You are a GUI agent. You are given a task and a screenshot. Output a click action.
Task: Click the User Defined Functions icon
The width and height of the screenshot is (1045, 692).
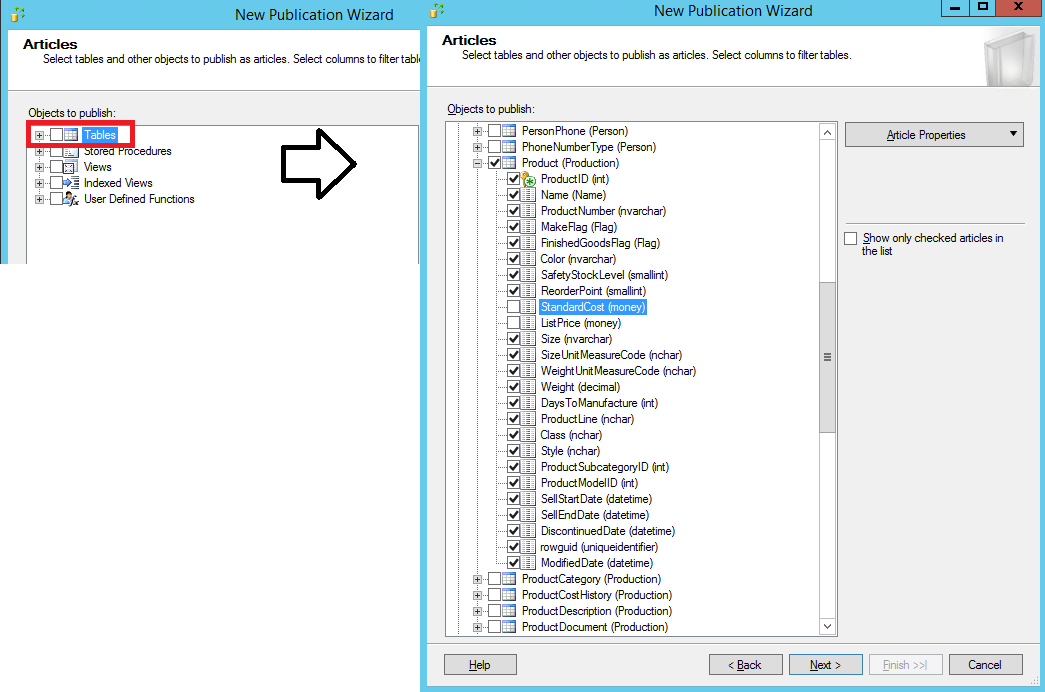pyautogui.click(x=71, y=199)
